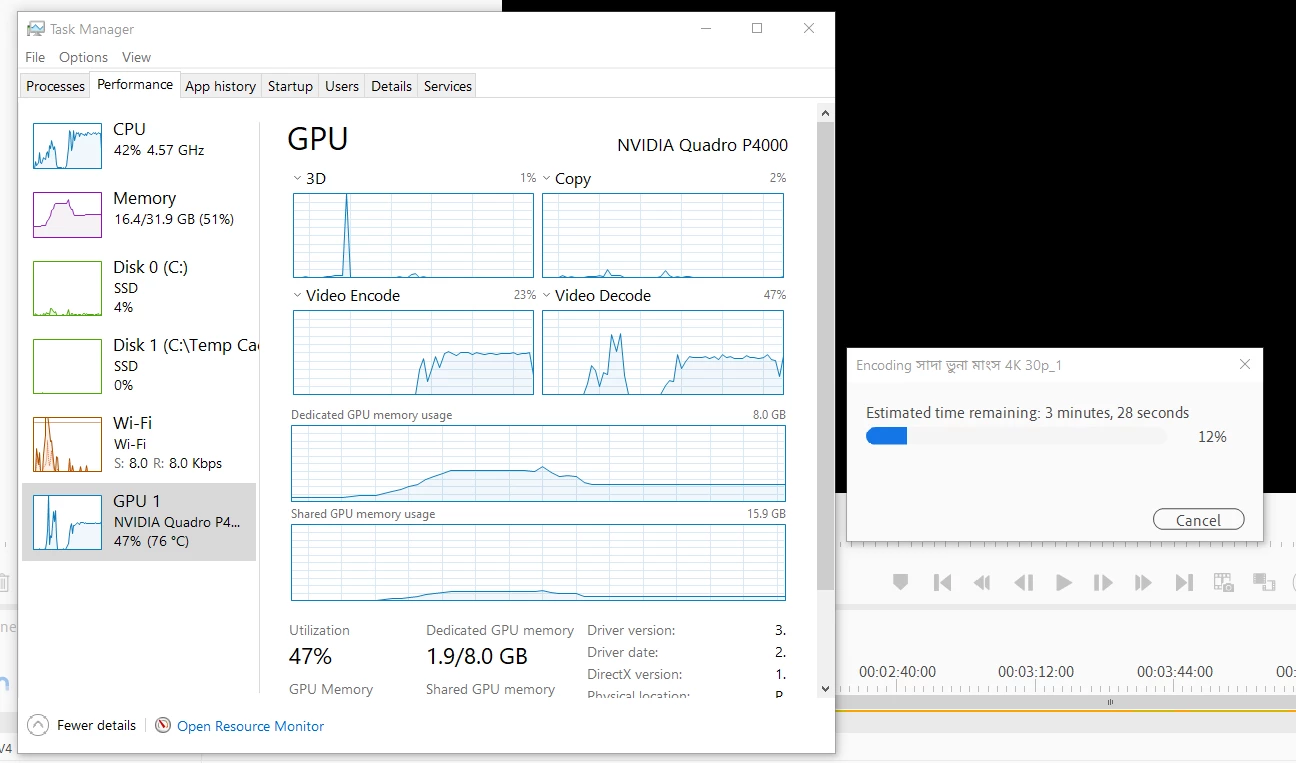Switch to the App history tab
Viewport: 1296px width, 763px height.
pyautogui.click(x=220, y=86)
